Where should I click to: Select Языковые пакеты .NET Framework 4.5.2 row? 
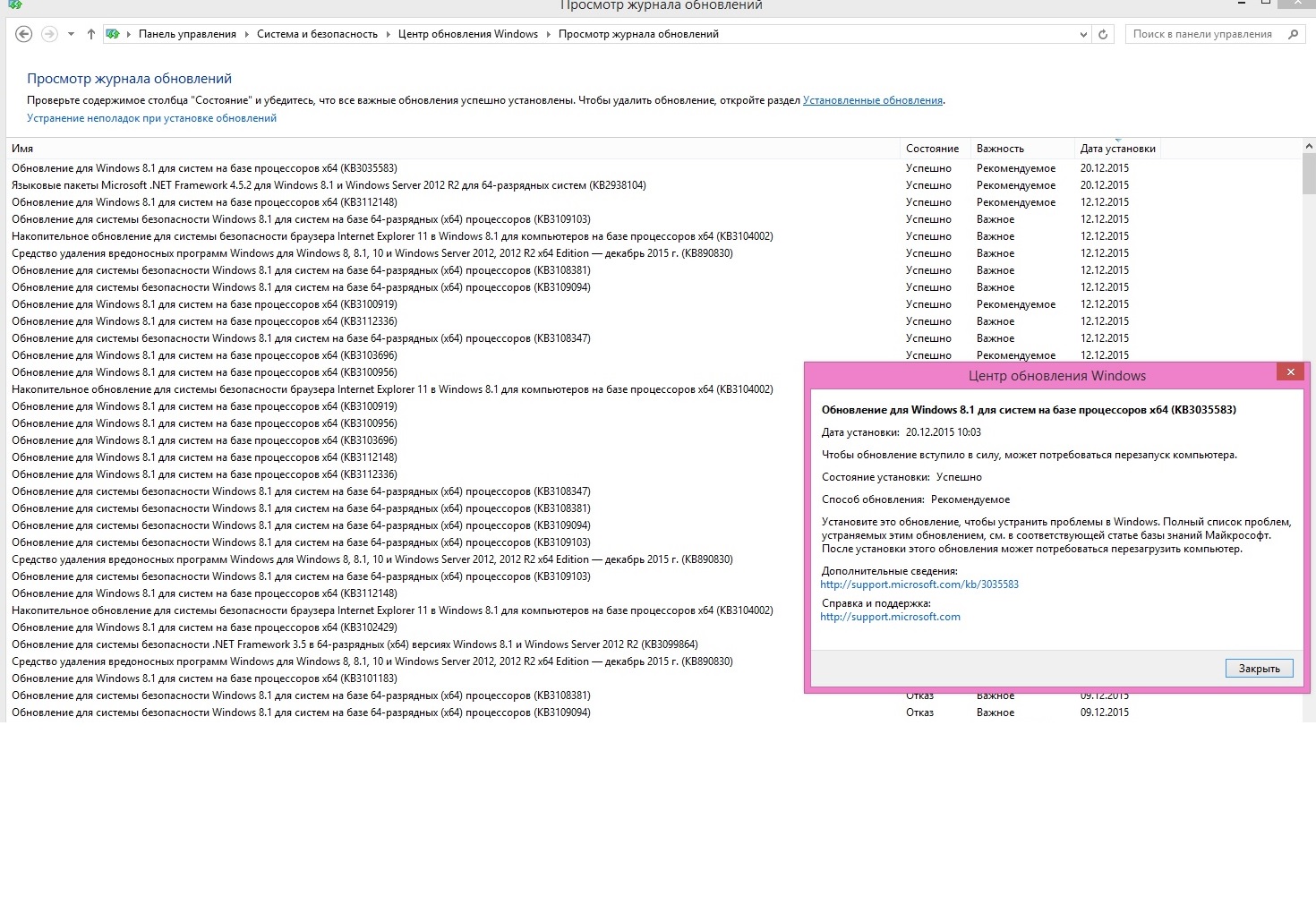tap(654, 185)
